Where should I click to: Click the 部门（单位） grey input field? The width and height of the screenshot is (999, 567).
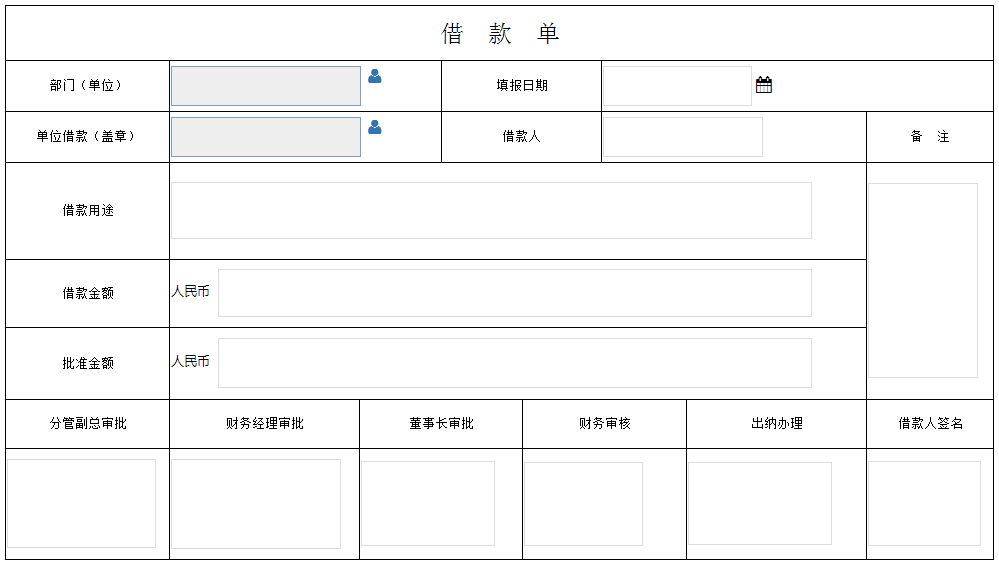(266, 86)
